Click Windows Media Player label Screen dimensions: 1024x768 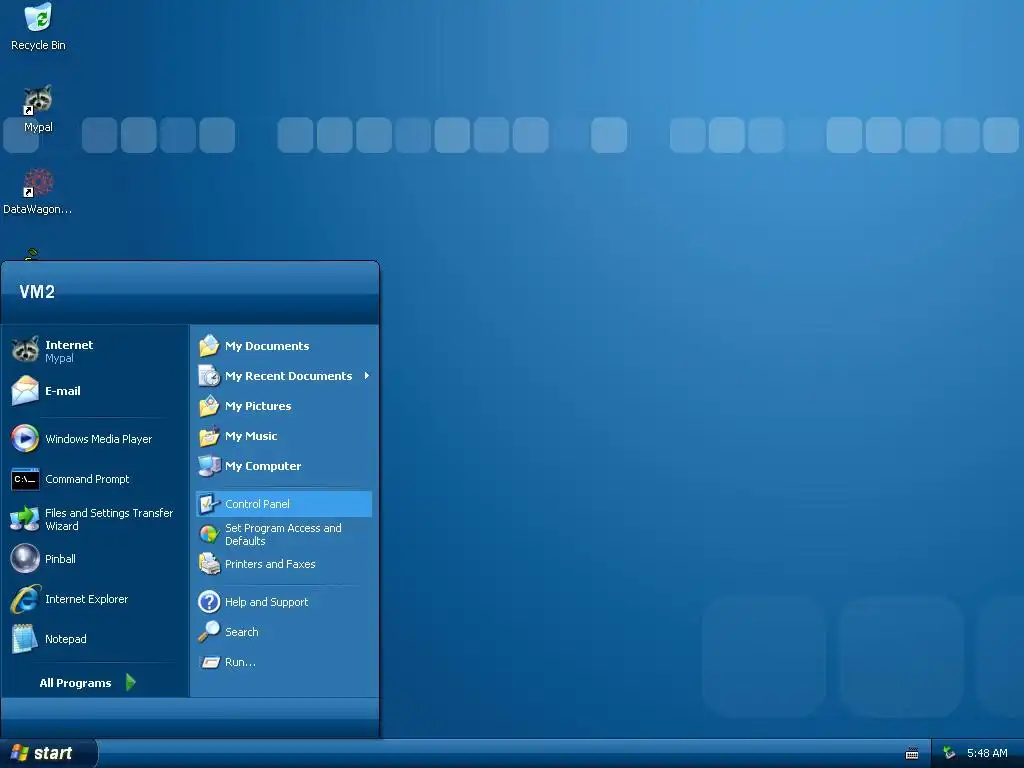pyautogui.click(x=99, y=439)
